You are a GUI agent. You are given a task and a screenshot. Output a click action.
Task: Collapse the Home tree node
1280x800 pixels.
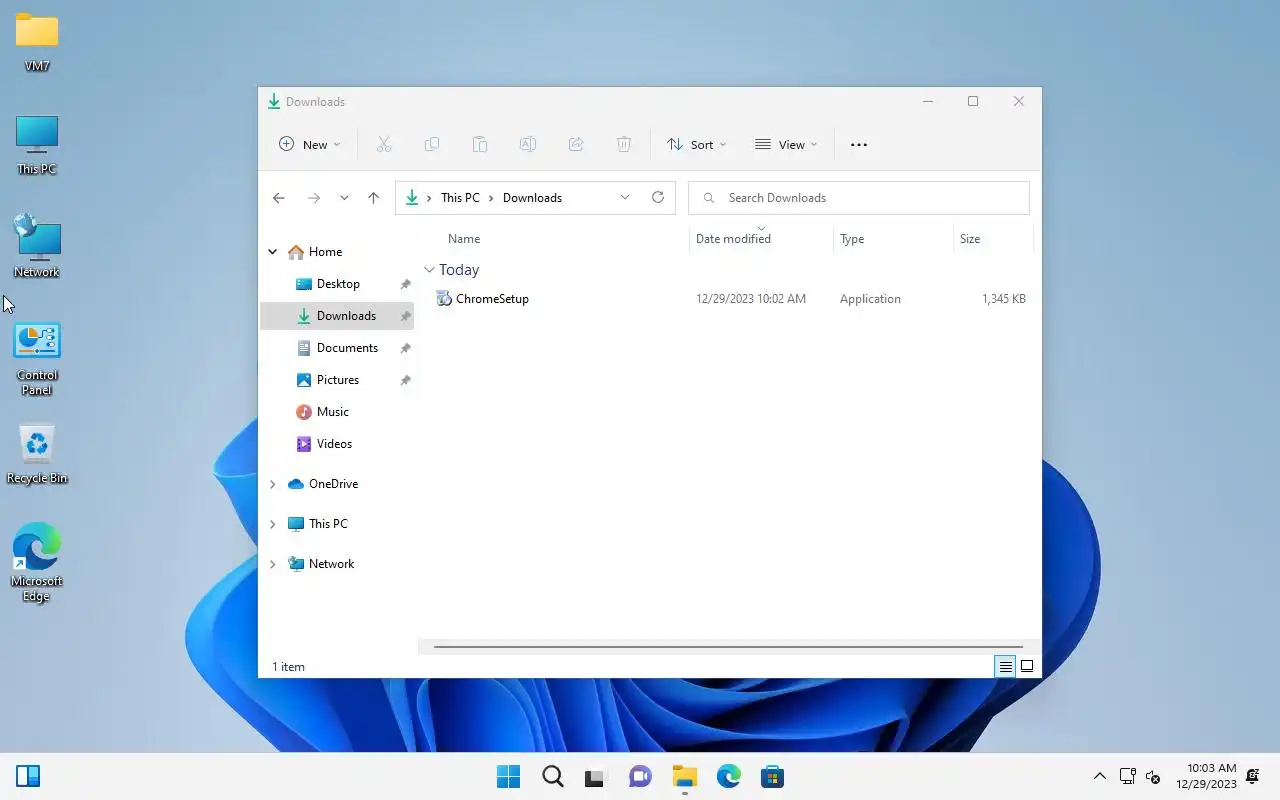[x=272, y=252]
